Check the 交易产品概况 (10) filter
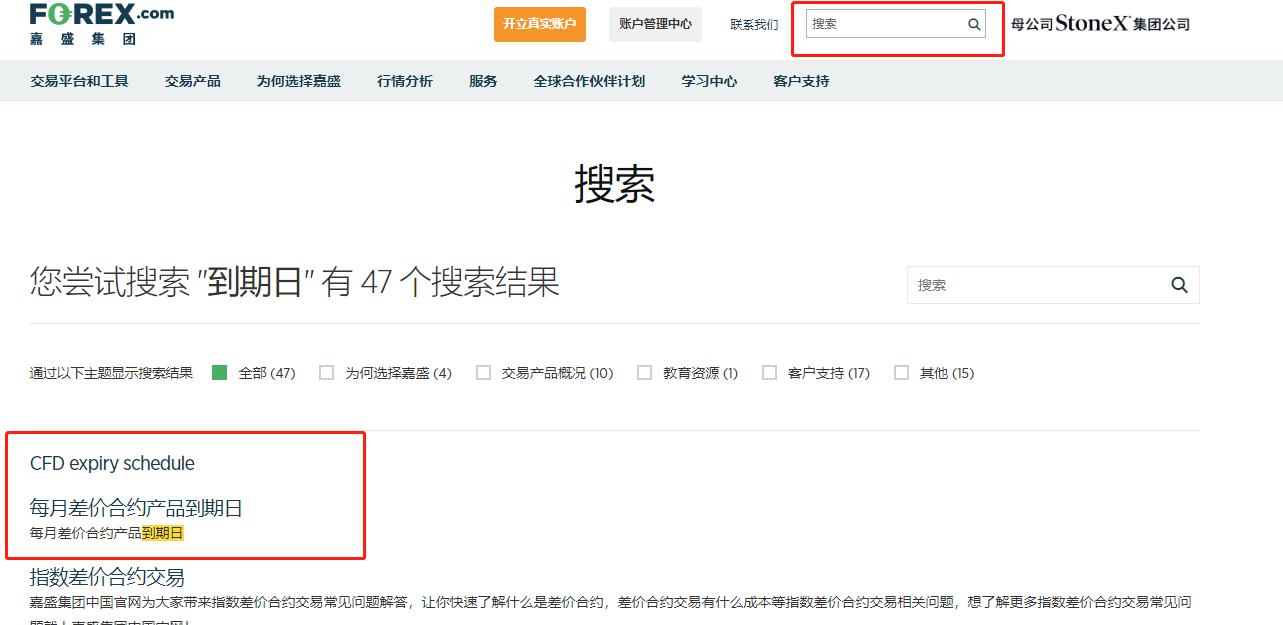 (484, 372)
